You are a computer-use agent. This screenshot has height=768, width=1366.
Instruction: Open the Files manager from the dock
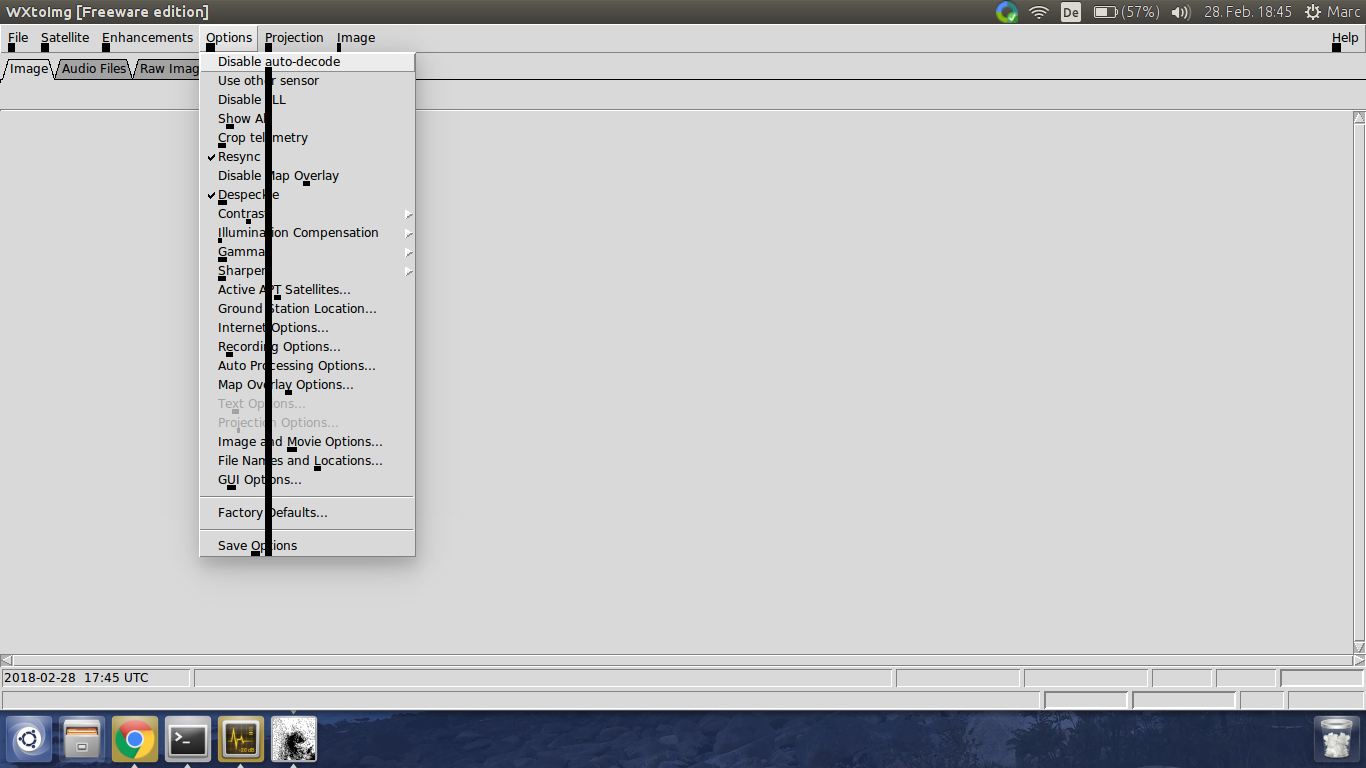pyautogui.click(x=81, y=741)
